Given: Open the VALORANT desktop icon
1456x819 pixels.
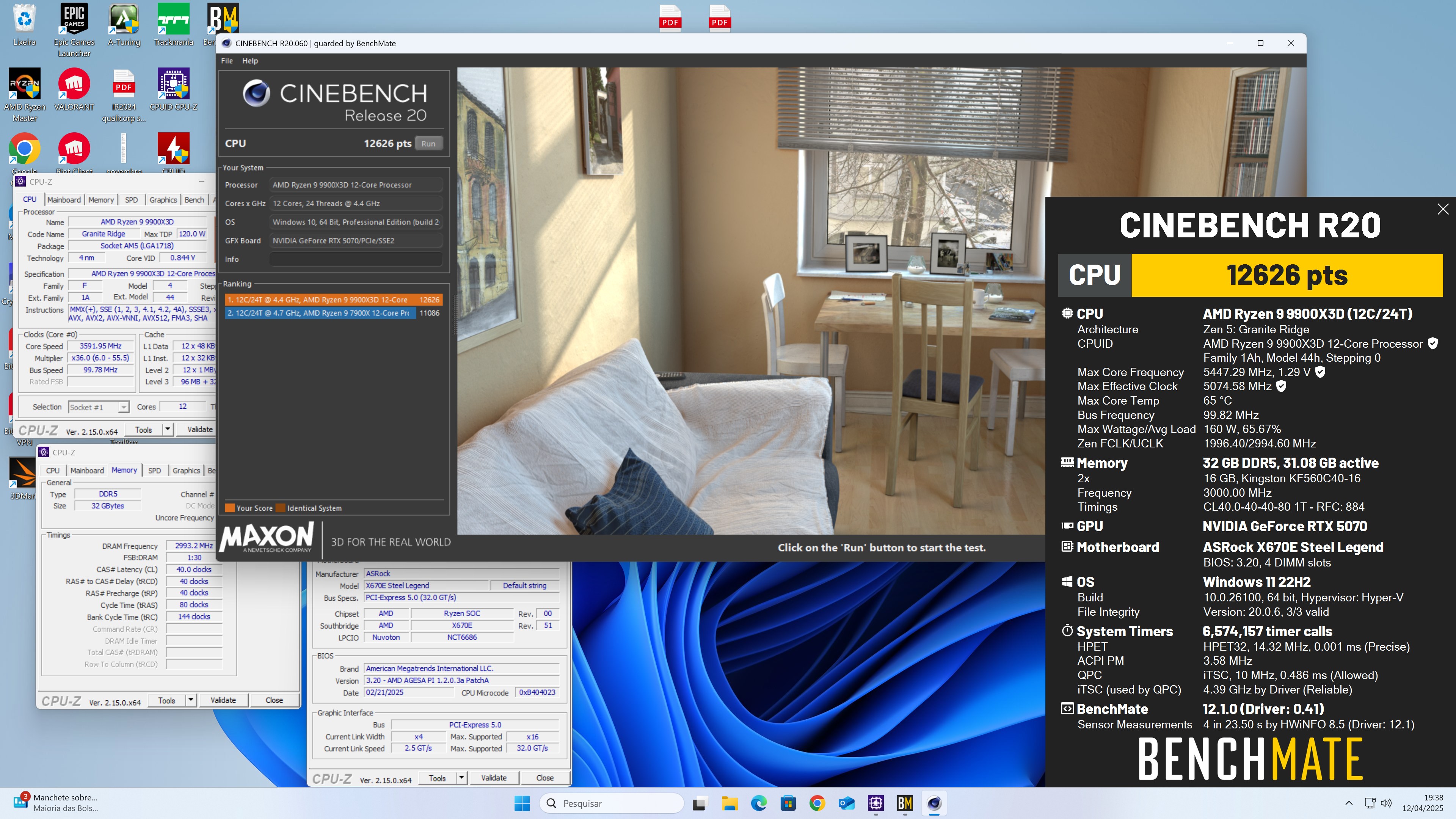Looking at the screenshot, I should (x=74, y=89).
